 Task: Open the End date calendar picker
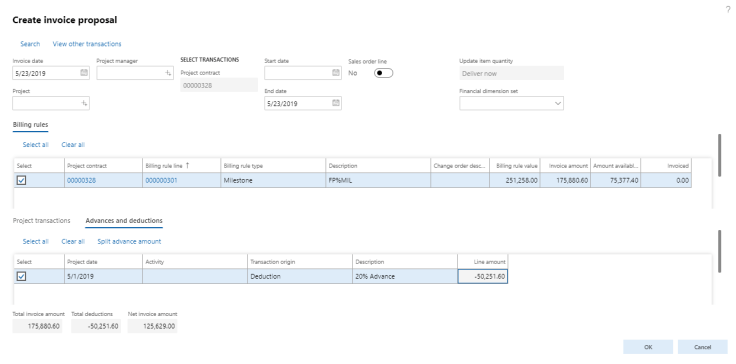(336, 103)
